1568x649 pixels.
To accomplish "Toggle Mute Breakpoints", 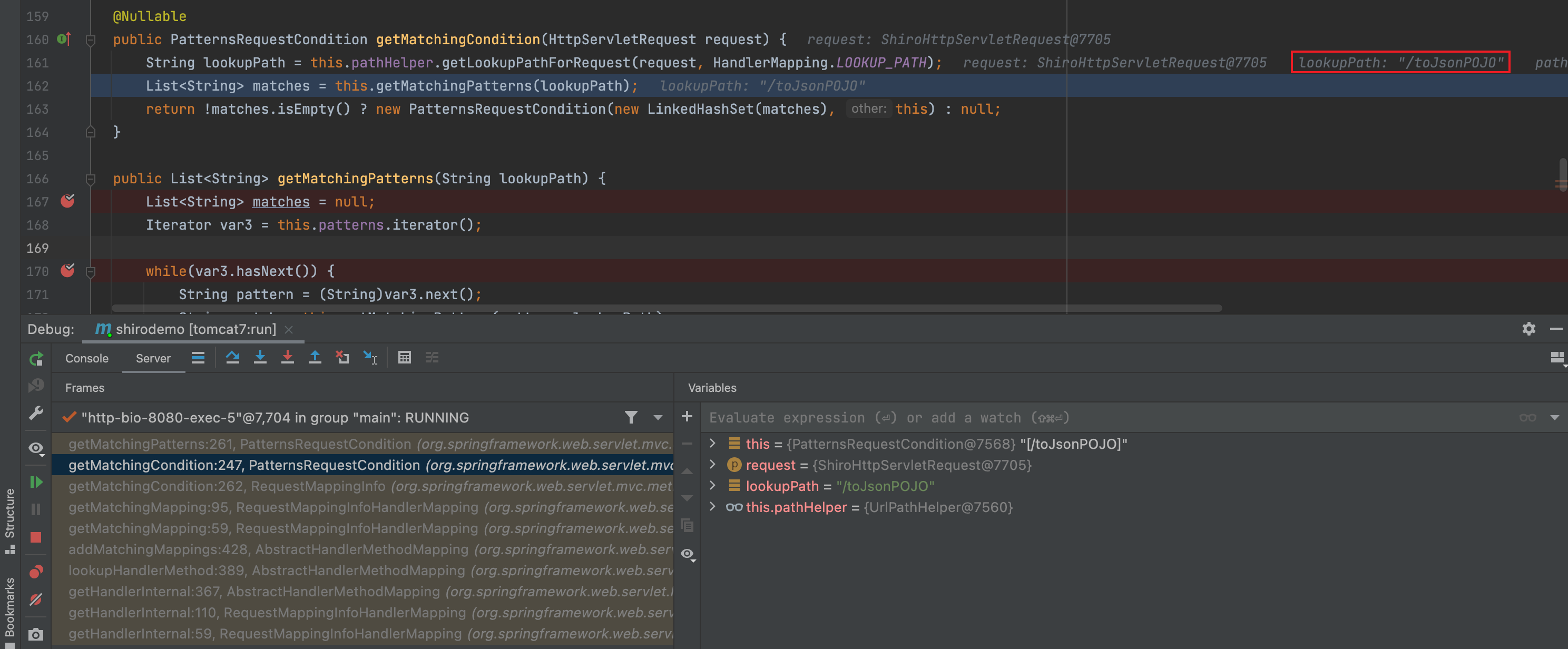I will point(36,599).
